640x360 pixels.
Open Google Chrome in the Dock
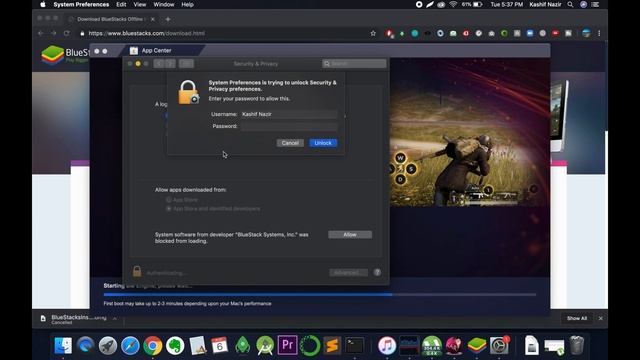coord(153,346)
